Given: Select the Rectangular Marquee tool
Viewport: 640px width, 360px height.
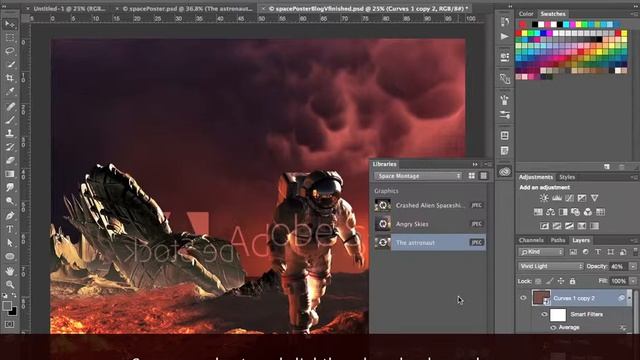Looking at the screenshot, I should coord(10,38).
